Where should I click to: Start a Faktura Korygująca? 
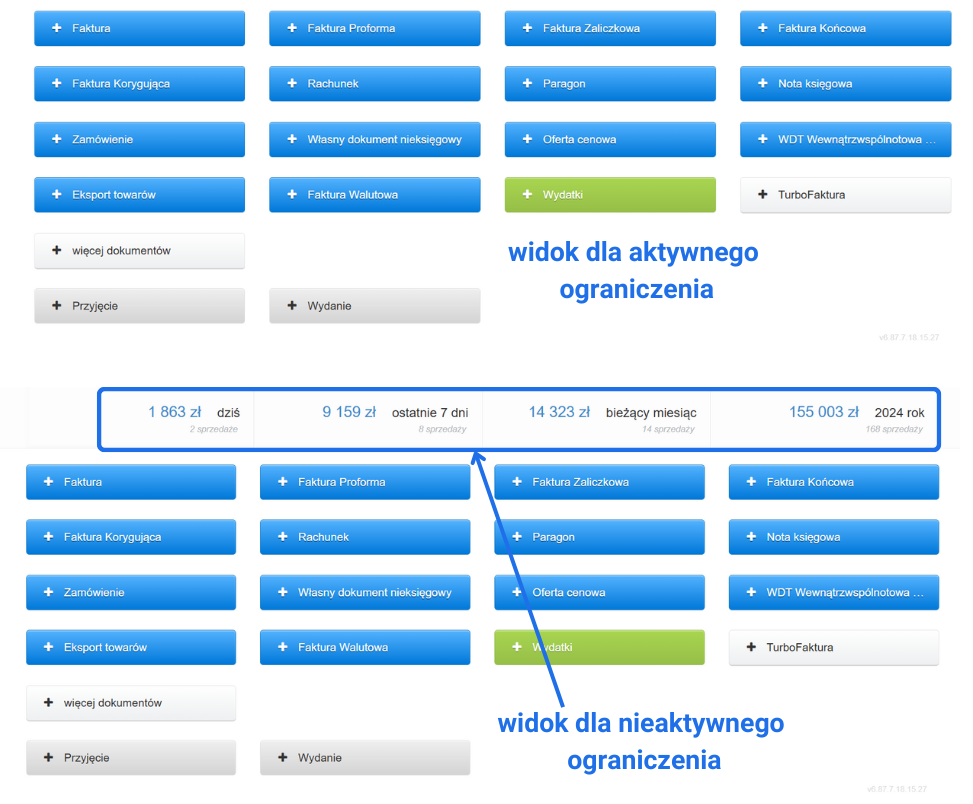[x=139, y=83]
